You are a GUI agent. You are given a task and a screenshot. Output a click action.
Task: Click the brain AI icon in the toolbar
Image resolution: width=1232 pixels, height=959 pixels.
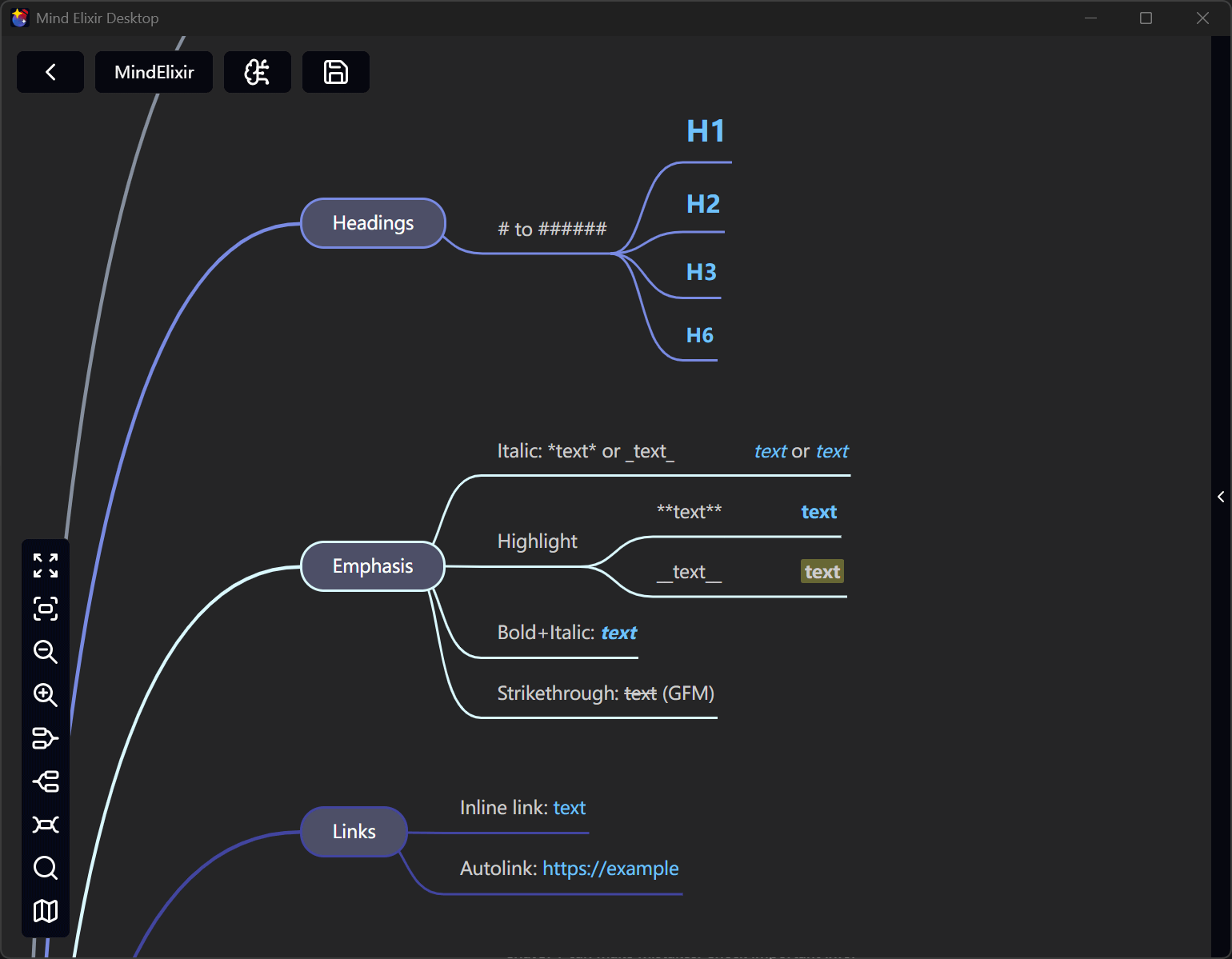tap(257, 72)
